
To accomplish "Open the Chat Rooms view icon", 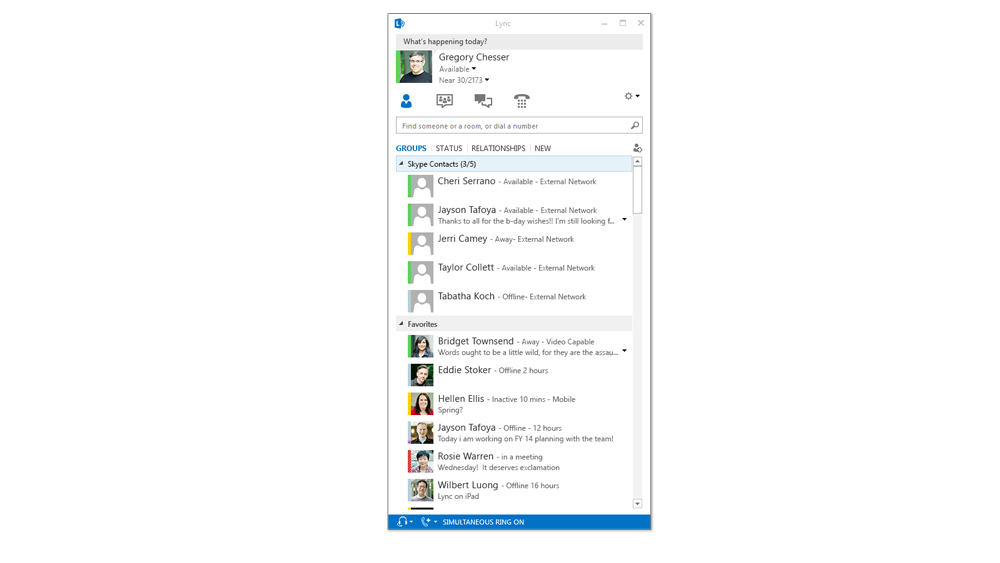I will [445, 101].
